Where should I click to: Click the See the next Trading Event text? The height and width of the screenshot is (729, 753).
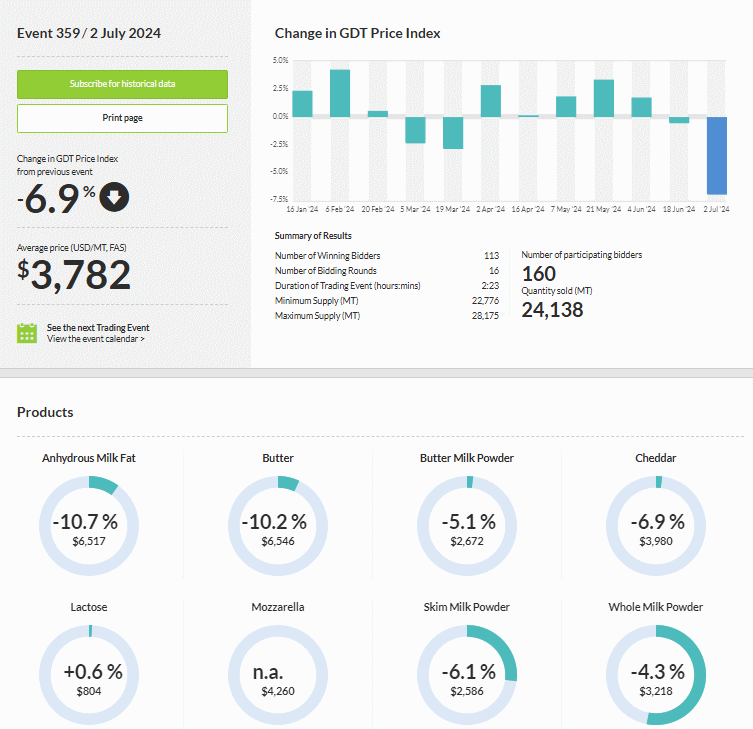(98, 328)
